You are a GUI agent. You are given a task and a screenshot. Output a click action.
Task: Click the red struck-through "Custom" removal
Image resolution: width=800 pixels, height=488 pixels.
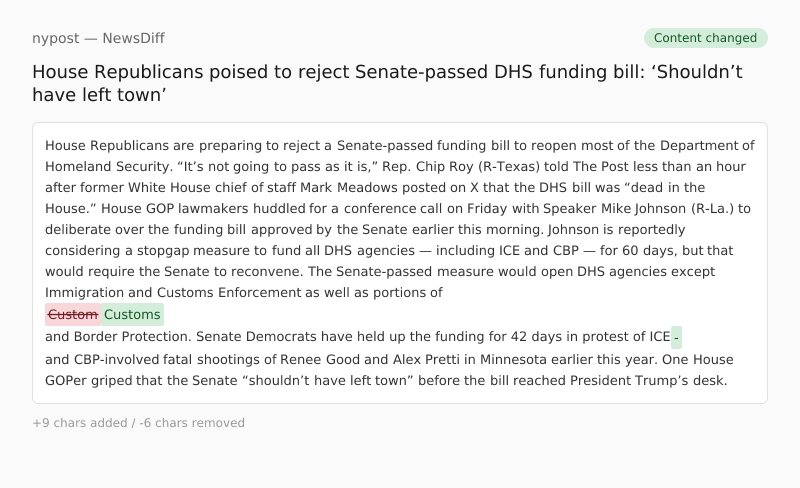[x=73, y=315]
